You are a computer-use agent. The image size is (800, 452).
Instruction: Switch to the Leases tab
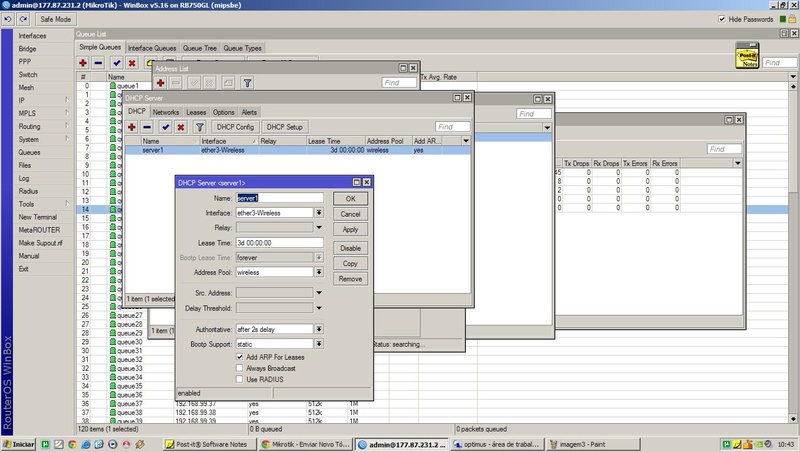(196, 113)
